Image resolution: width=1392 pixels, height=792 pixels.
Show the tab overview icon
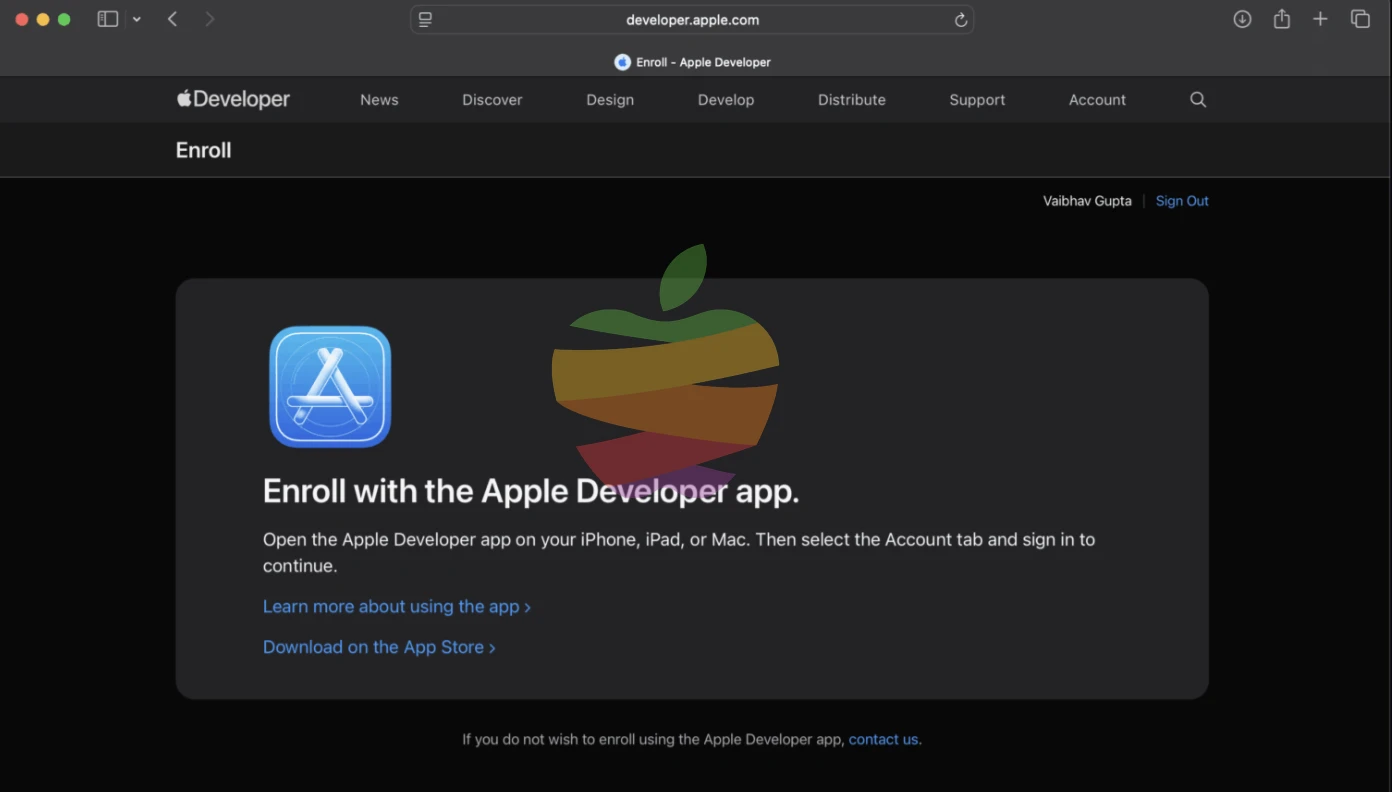(1360, 19)
